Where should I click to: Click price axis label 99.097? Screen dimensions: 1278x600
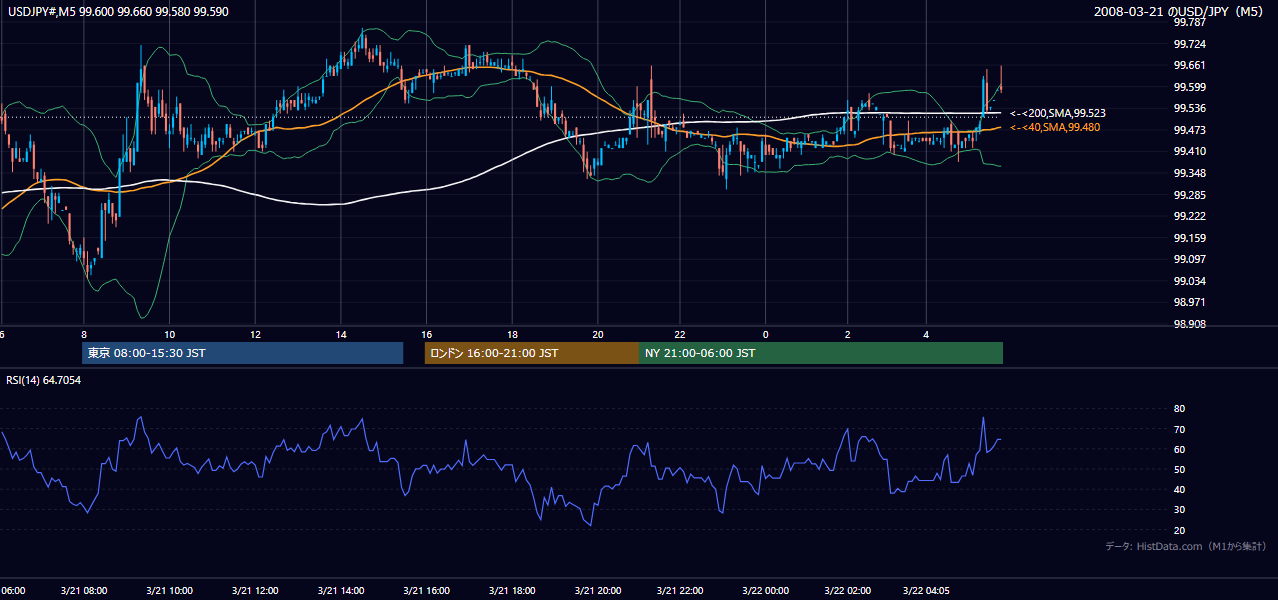pos(1191,259)
